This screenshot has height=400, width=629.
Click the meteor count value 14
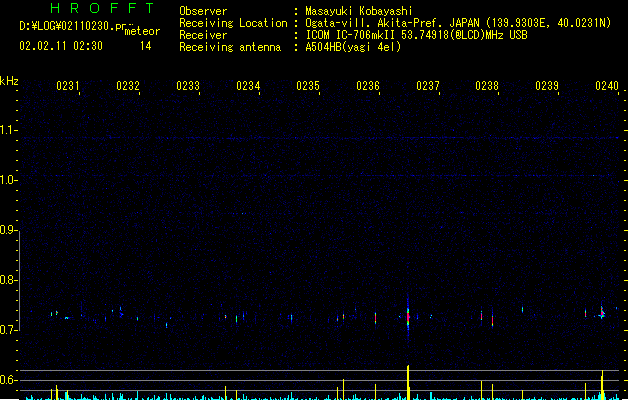click(x=146, y=46)
